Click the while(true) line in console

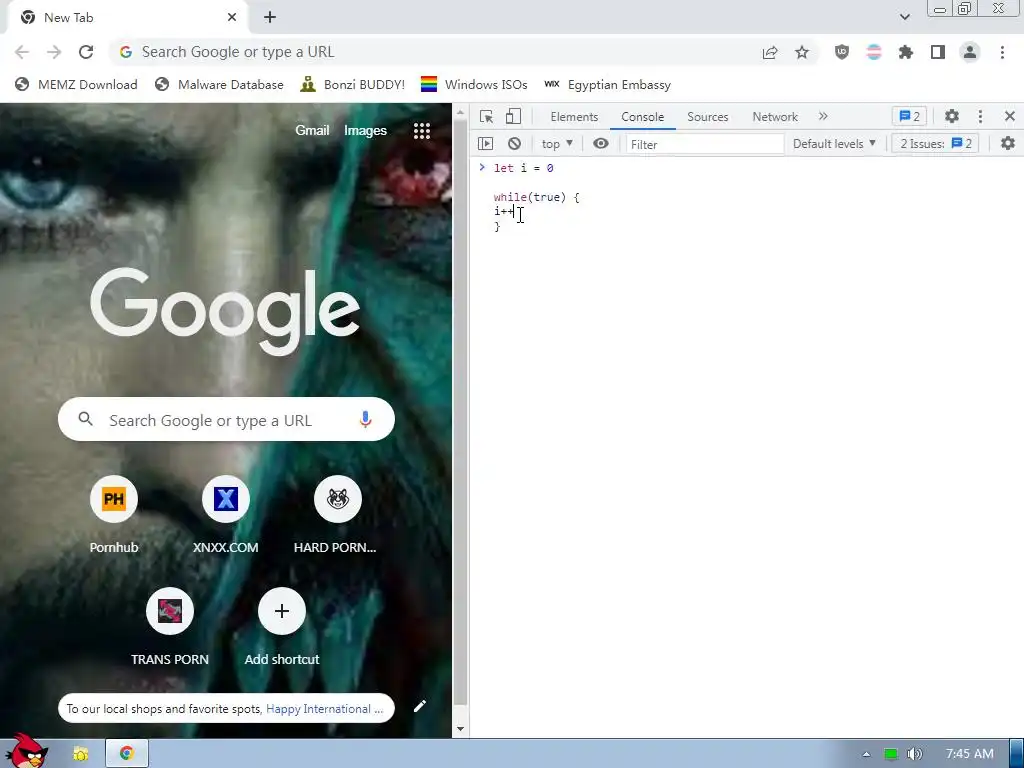tap(537, 197)
